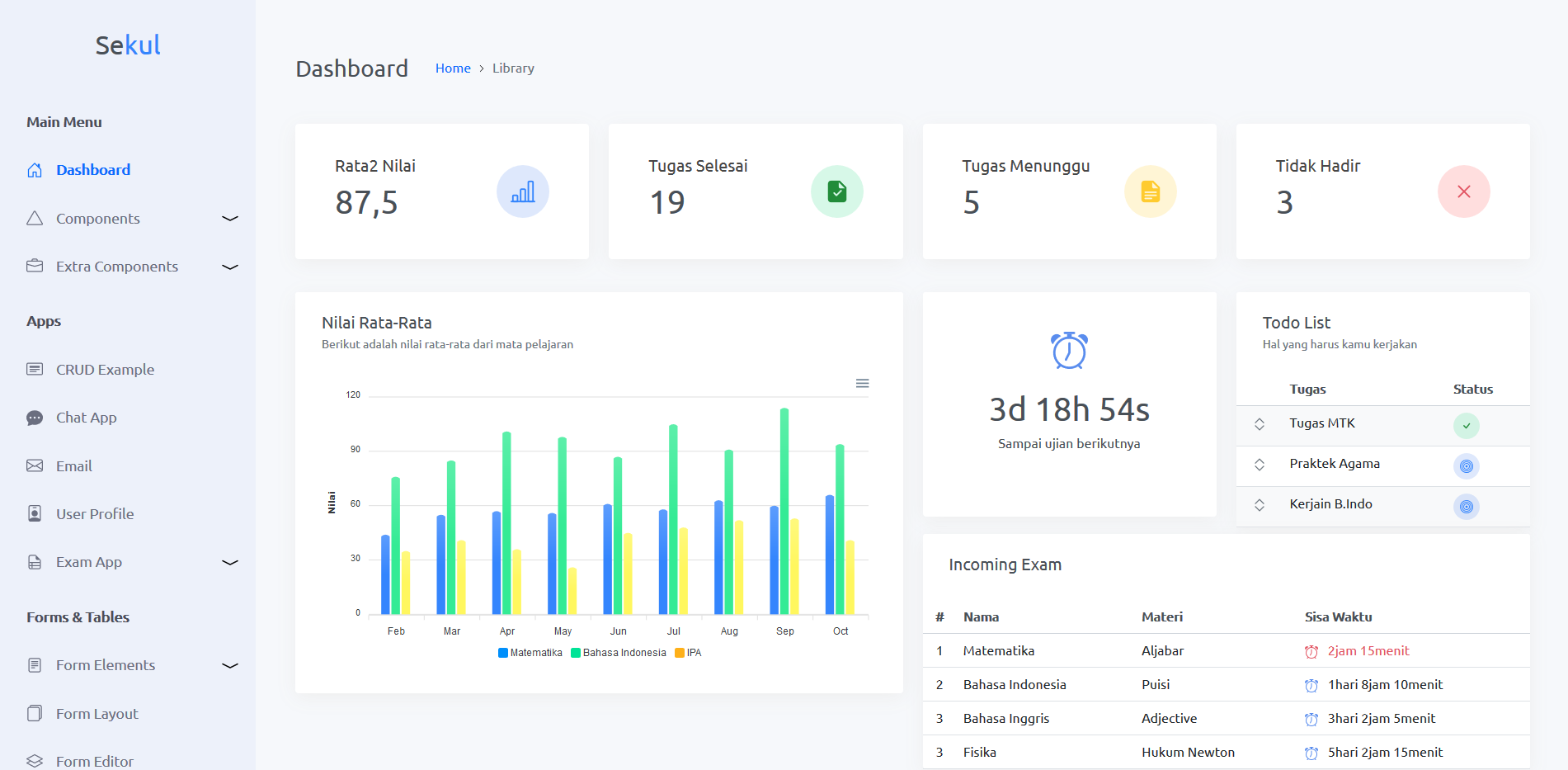Expand the Components sidebar submenu
Viewport: 1568px width, 770px height.
(230, 219)
